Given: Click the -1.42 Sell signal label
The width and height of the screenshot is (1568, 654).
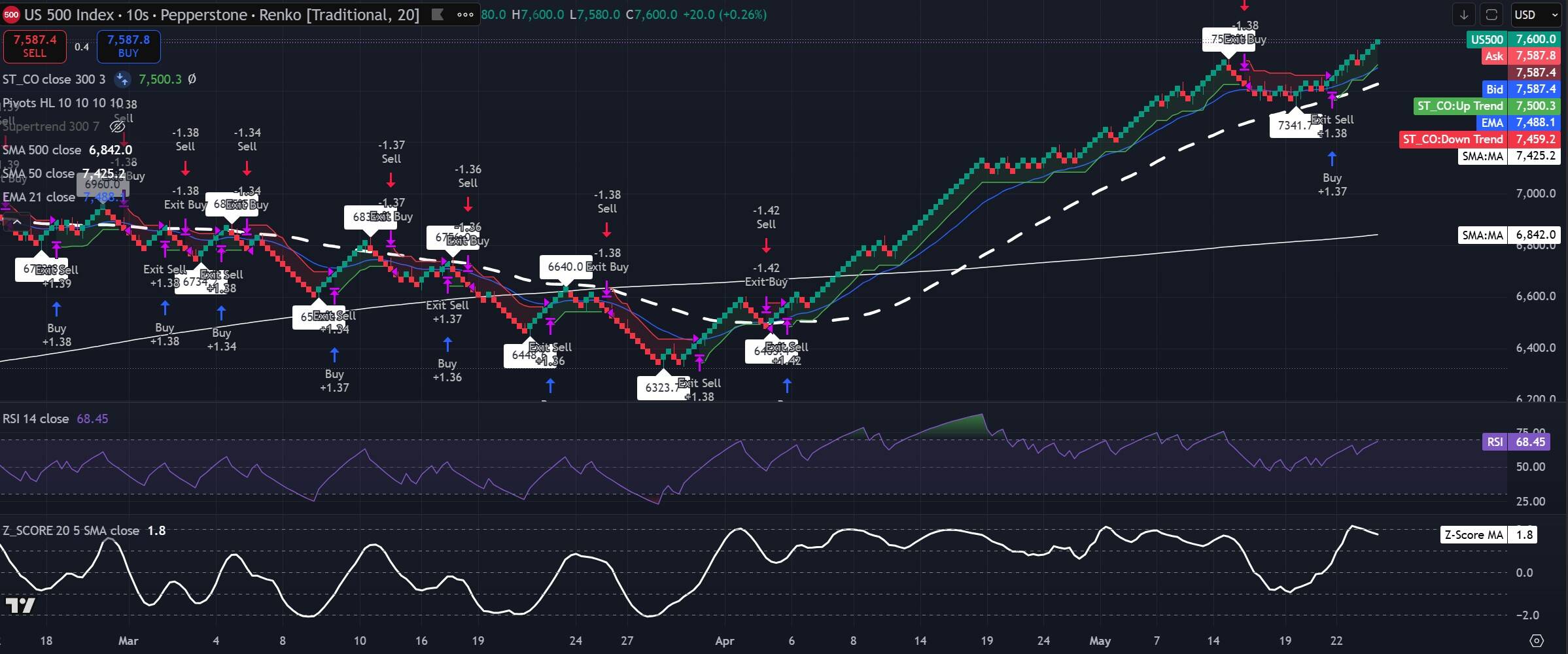Looking at the screenshot, I should (766, 217).
